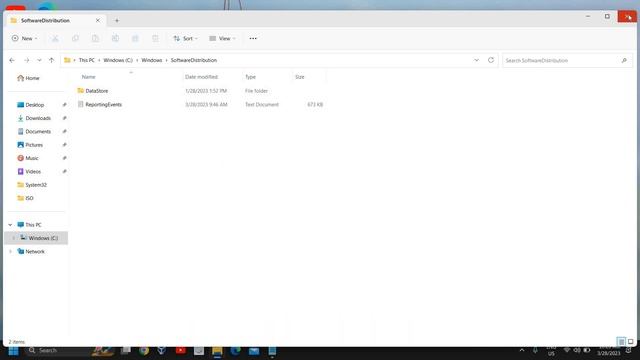Open YouTube red icon on taskbar
This screenshot has height=360, width=640.
coord(180,351)
